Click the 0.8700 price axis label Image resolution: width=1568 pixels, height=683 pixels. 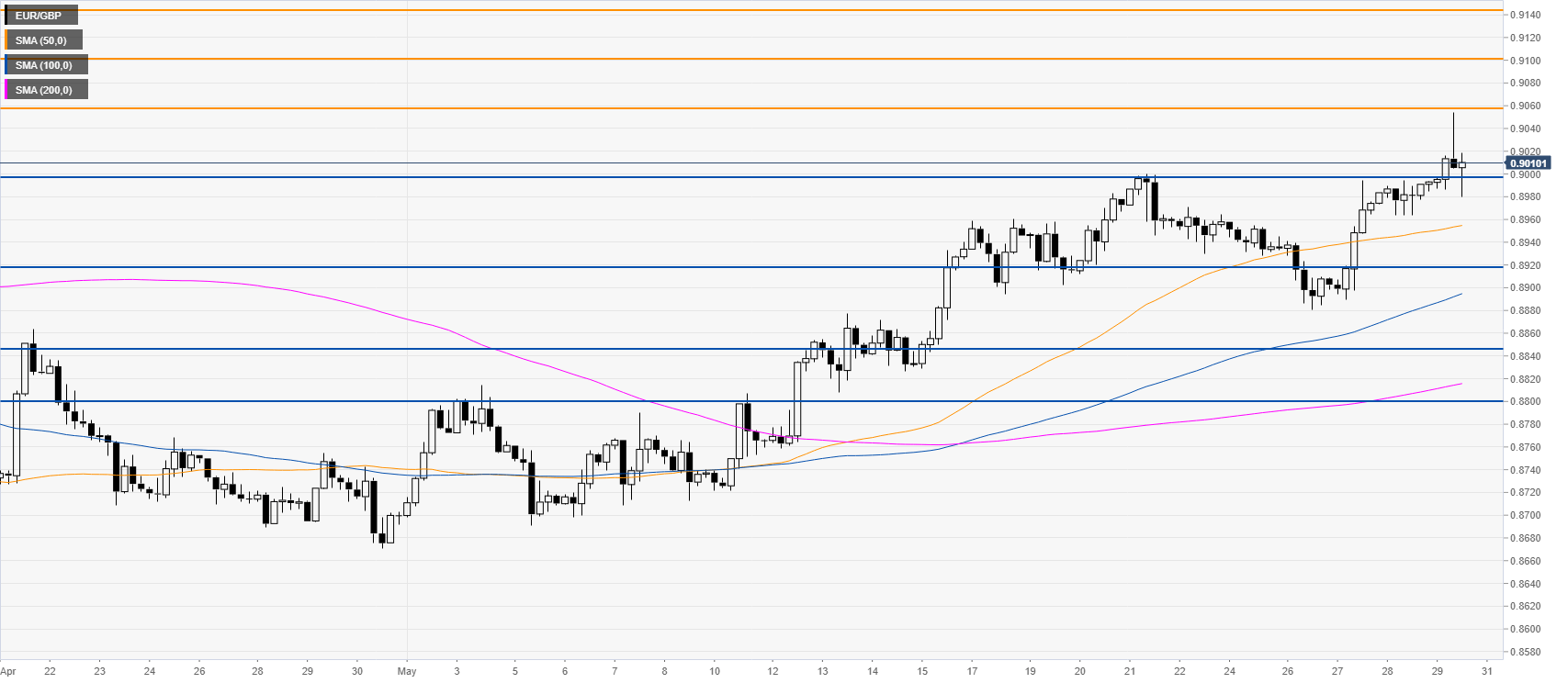pos(1528,516)
